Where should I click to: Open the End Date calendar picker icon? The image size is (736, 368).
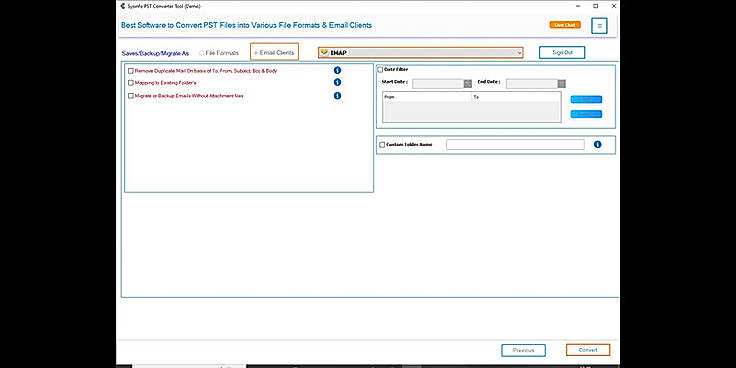[x=561, y=84]
